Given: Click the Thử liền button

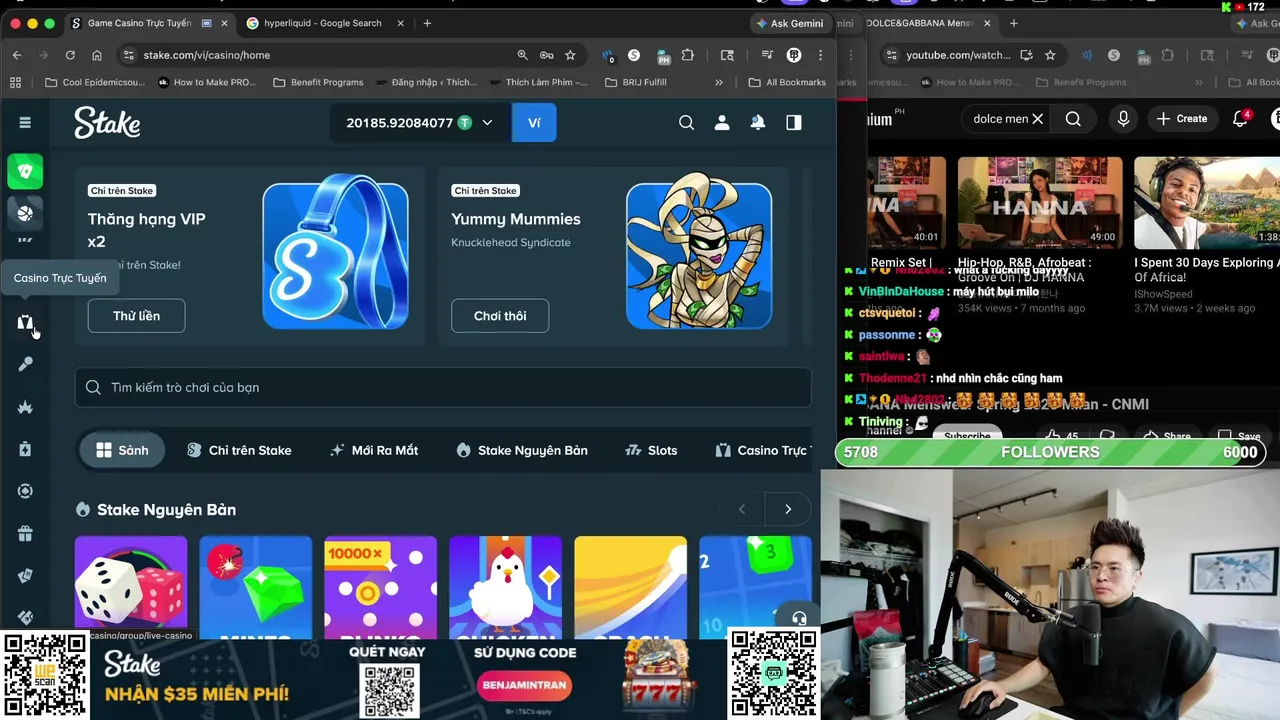Looking at the screenshot, I should tap(136, 316).
